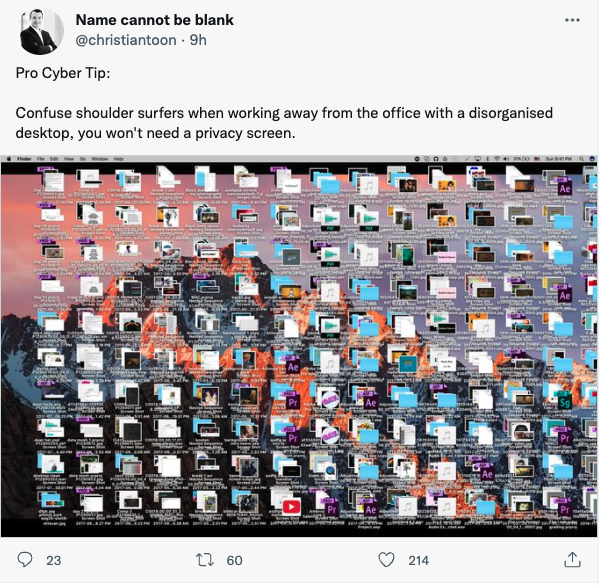Open the 'Name cannot be blank' display name
The height and width of the screenshot is (585, 600).
(155, 20)
